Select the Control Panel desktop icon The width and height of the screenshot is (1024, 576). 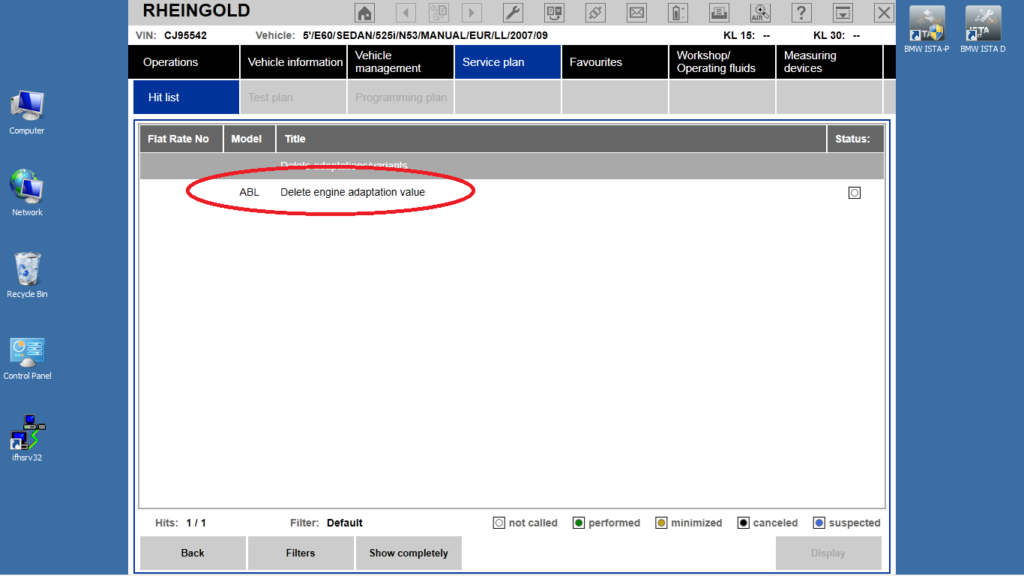(x=27, y=359)
